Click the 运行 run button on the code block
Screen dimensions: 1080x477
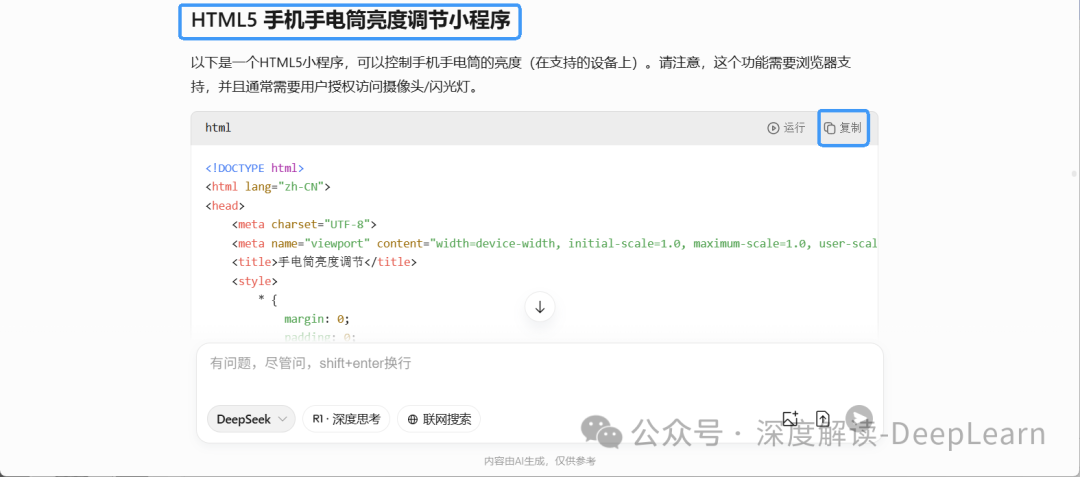(786, 128)
